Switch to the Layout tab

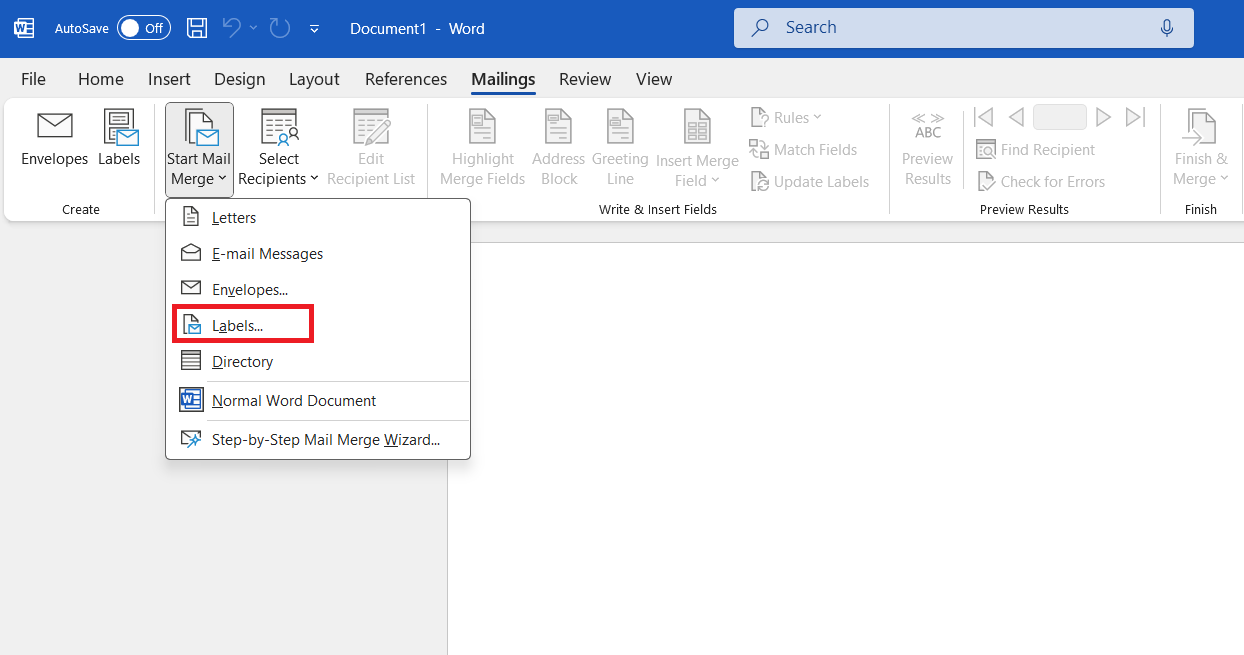click(x=314, y=79)
